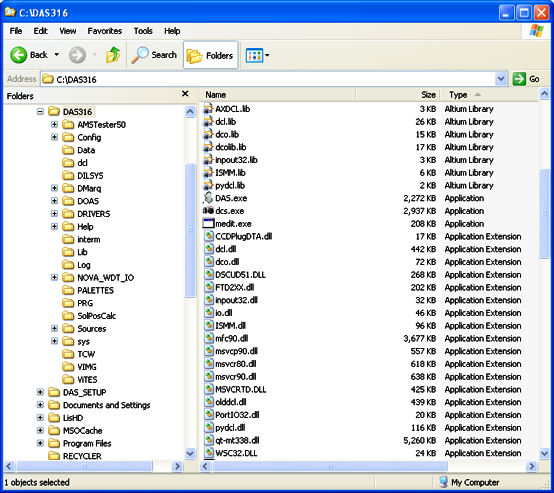
Task: Click the Back arrow icon
Action: coord(18,55)
